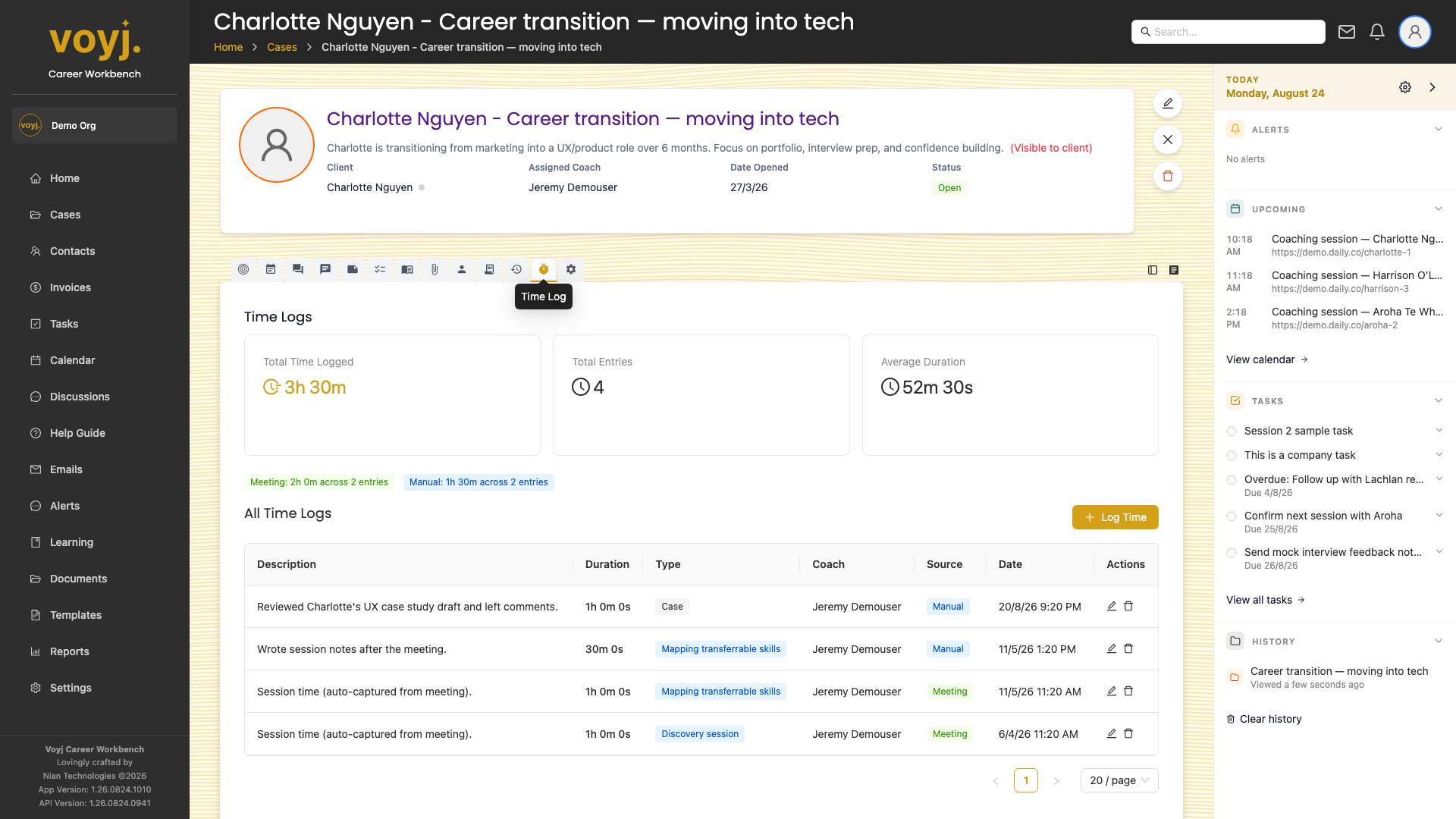Open today panel settings gear
The height and width of the screenshot is (819, 1456).
tap(1405, 87)
